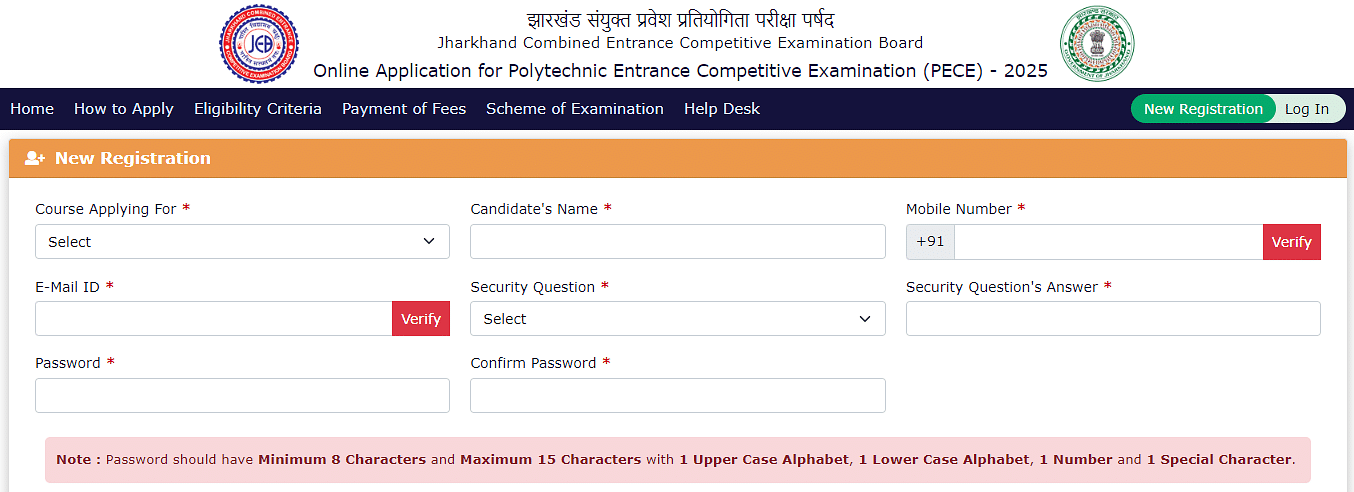
Task: Open the Scheme of Examination menu item
Action: click(575, 109)
